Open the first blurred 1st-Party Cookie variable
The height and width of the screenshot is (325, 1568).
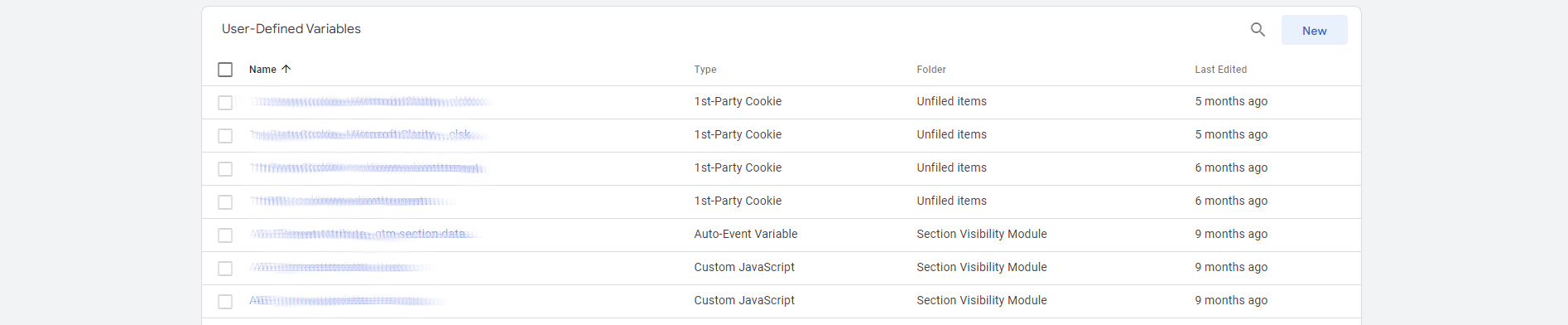pyautogui.click(x=370, y=101)
